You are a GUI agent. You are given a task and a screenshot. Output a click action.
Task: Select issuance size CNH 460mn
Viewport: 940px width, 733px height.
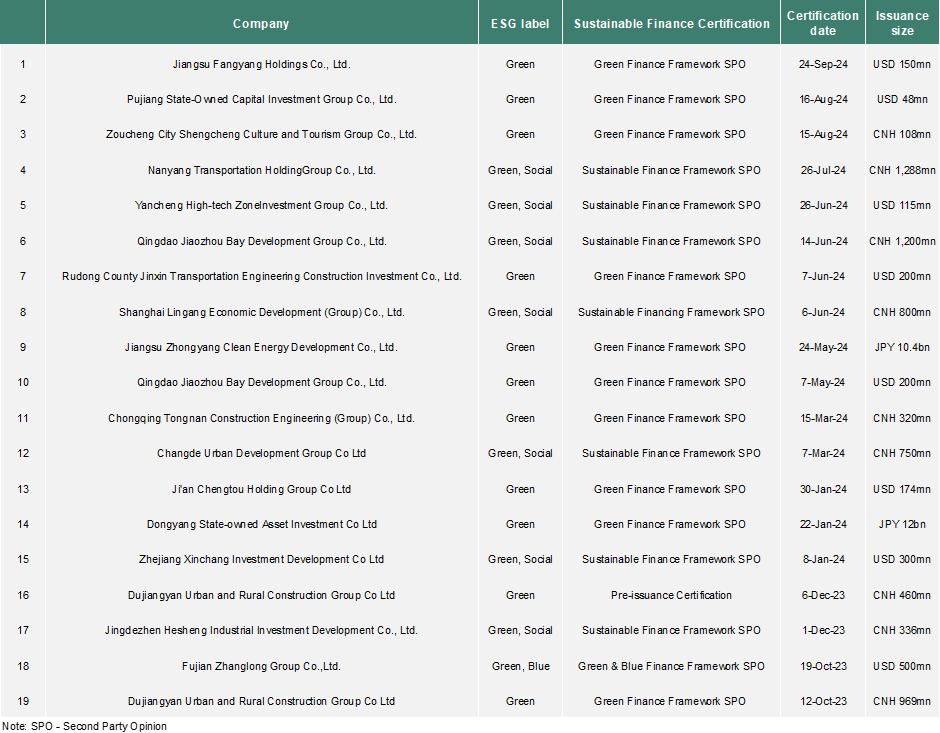click(902, 595)
